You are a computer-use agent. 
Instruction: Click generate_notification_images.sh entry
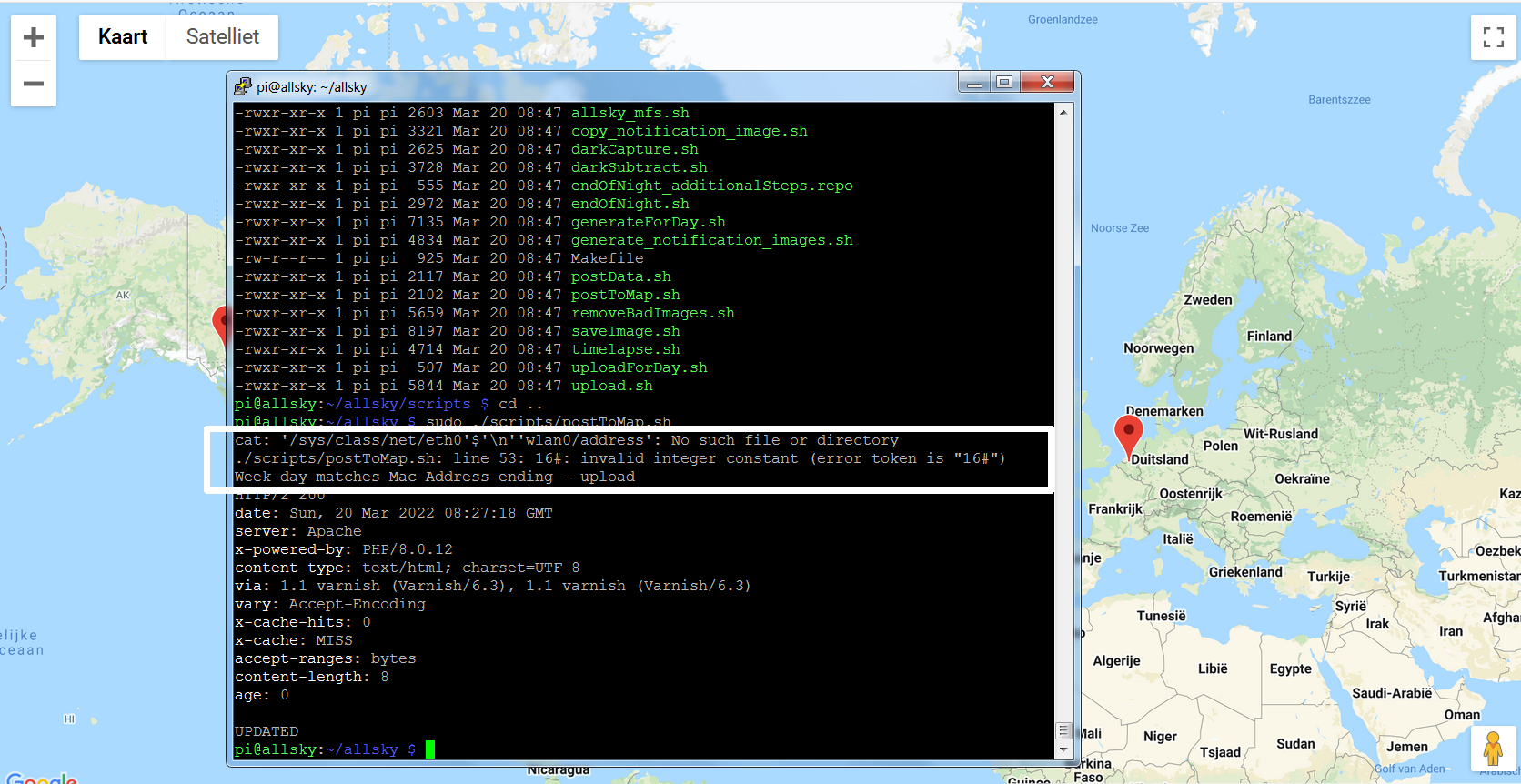pyautogui.click(x=712, y=240)
